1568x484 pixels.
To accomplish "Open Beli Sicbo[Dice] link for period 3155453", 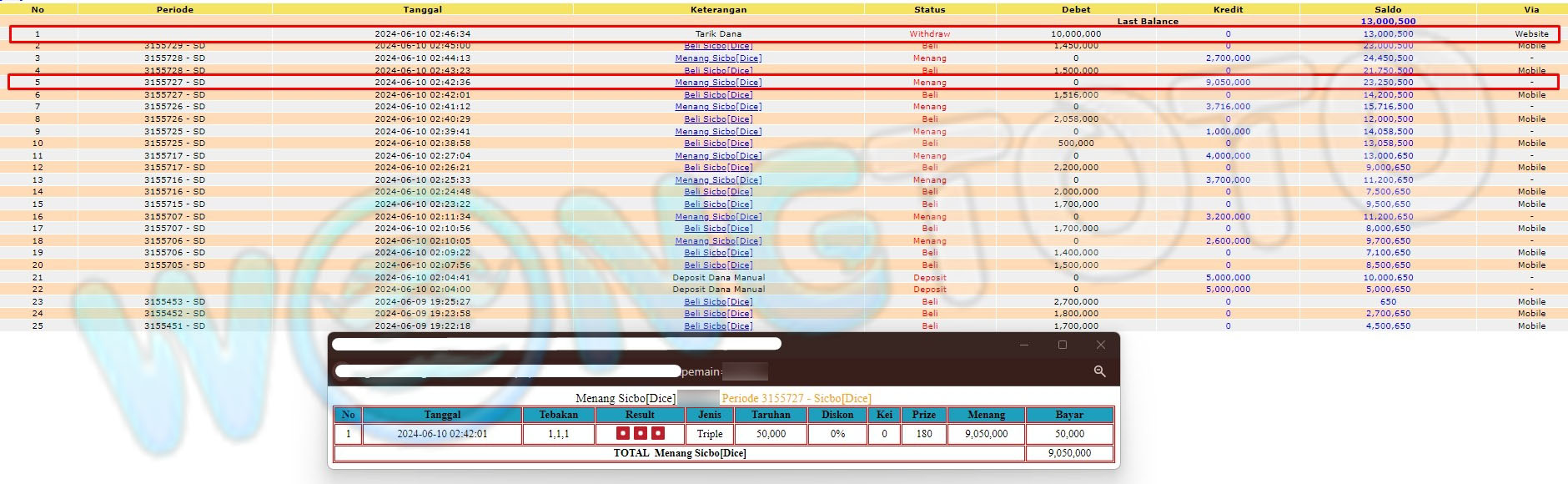I will [718, 302].
